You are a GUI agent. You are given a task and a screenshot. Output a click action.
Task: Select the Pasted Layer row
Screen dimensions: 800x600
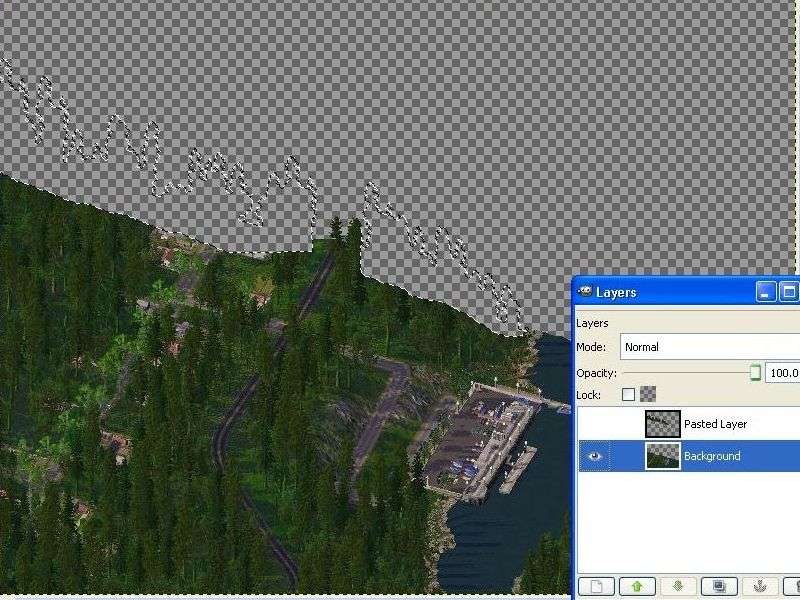[689, 424]
